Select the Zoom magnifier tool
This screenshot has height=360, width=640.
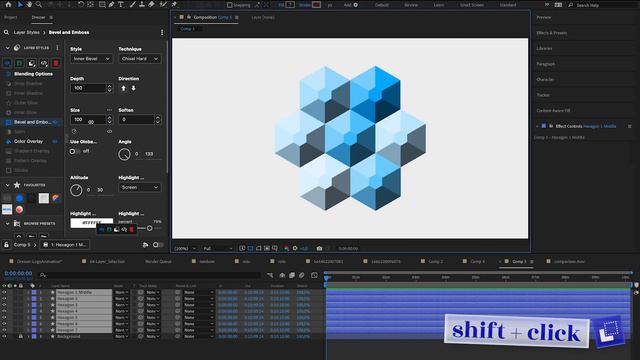39,4
